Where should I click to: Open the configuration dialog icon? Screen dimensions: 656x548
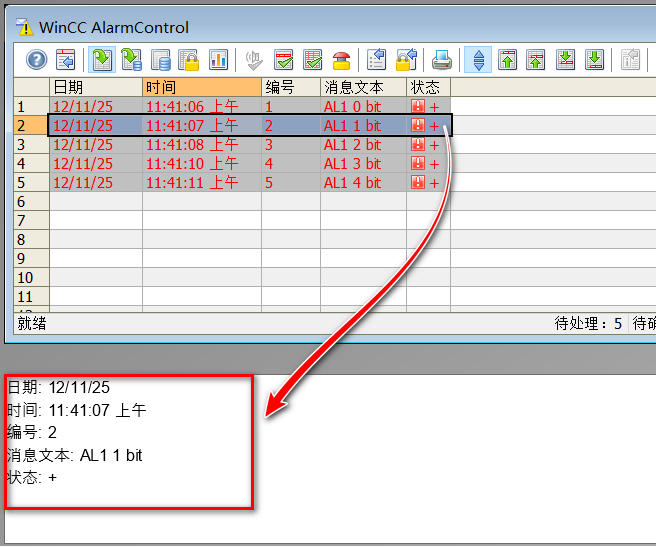[x=66, y=60]
